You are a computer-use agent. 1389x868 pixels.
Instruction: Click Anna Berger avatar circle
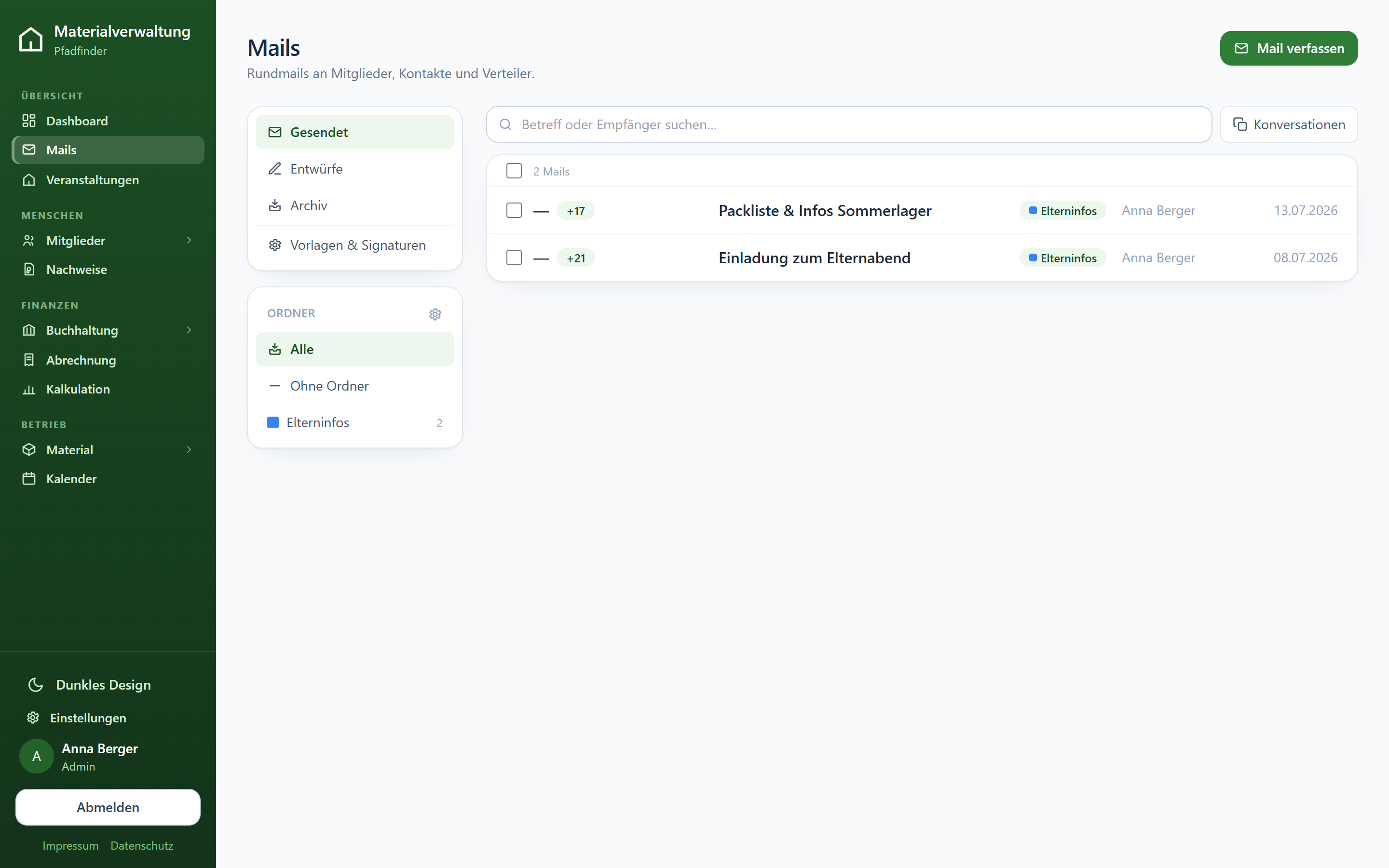point(37,756)
